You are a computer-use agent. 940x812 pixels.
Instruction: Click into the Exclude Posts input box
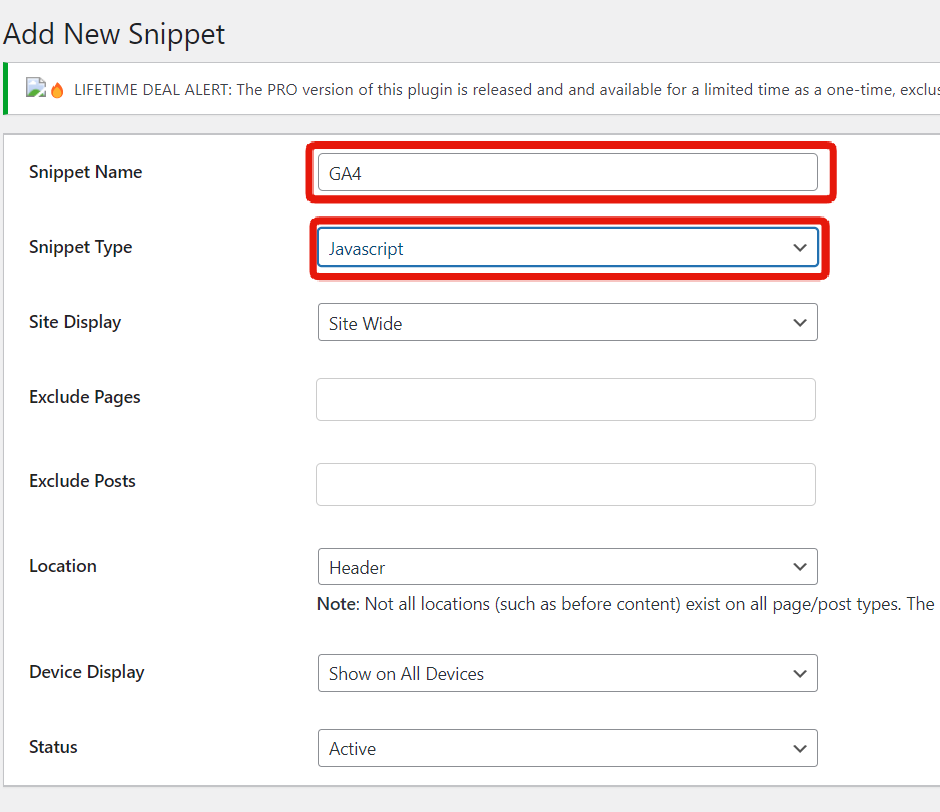click(x=565, y=484)
